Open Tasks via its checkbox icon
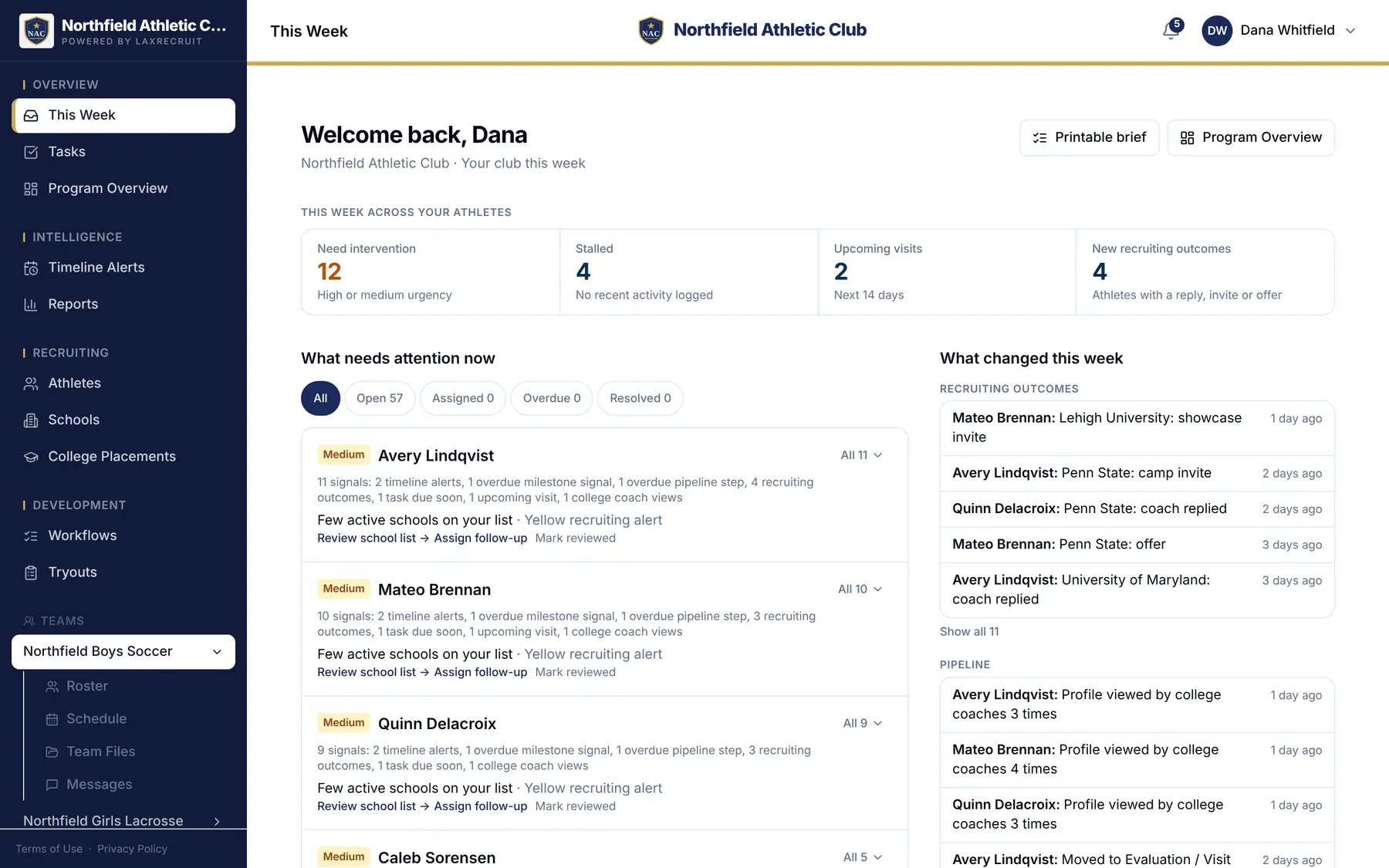 coord(31,152)
